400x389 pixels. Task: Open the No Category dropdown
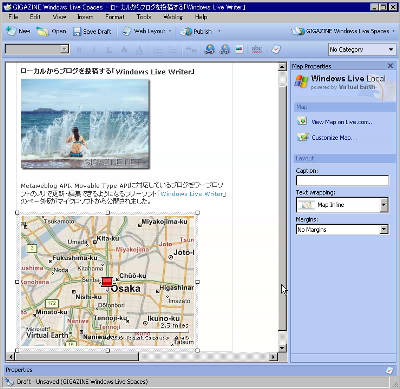tap(362, 50)
